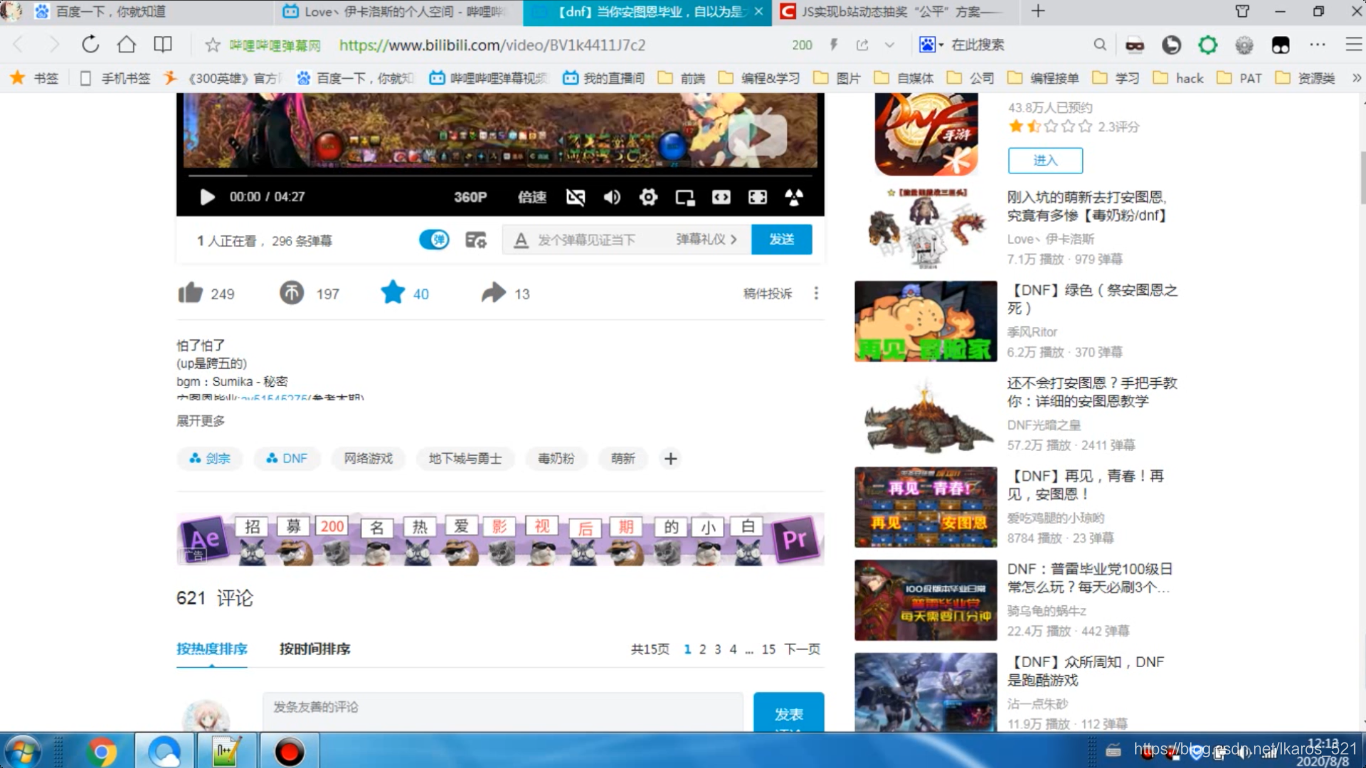Bookmark page with address bar star
The height and width of the screenshot is (768, 1366).
(x=212, y=45)
